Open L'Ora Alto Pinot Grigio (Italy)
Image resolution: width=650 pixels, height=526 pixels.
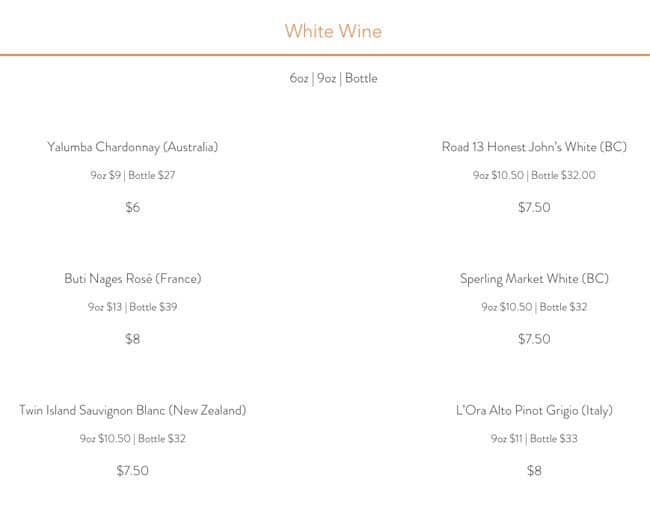pos(534,411)
